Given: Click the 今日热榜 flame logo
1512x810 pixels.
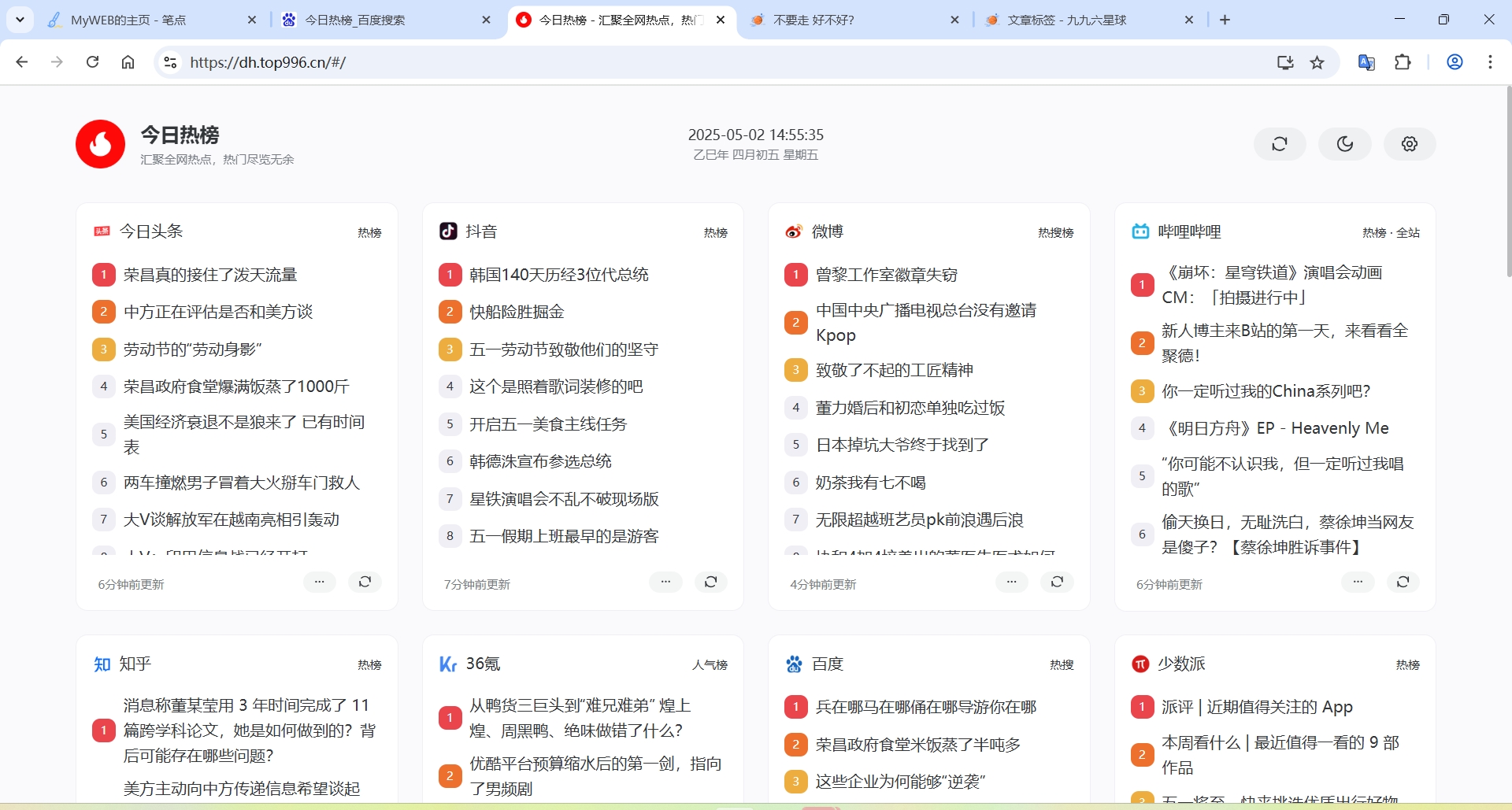Looking at the screenshot, I should coord(99,144).
